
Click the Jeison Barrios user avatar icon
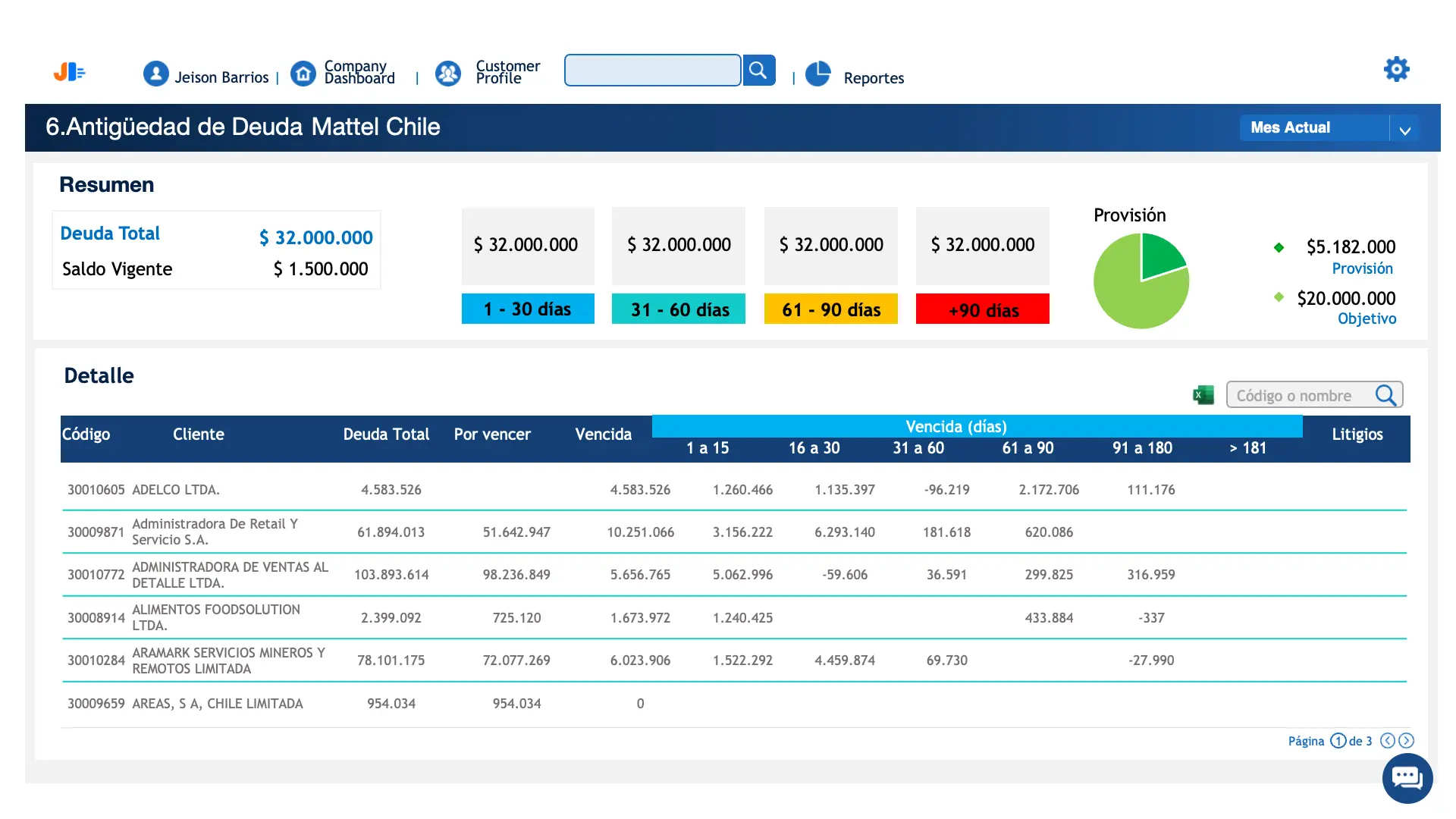[156, 74]
